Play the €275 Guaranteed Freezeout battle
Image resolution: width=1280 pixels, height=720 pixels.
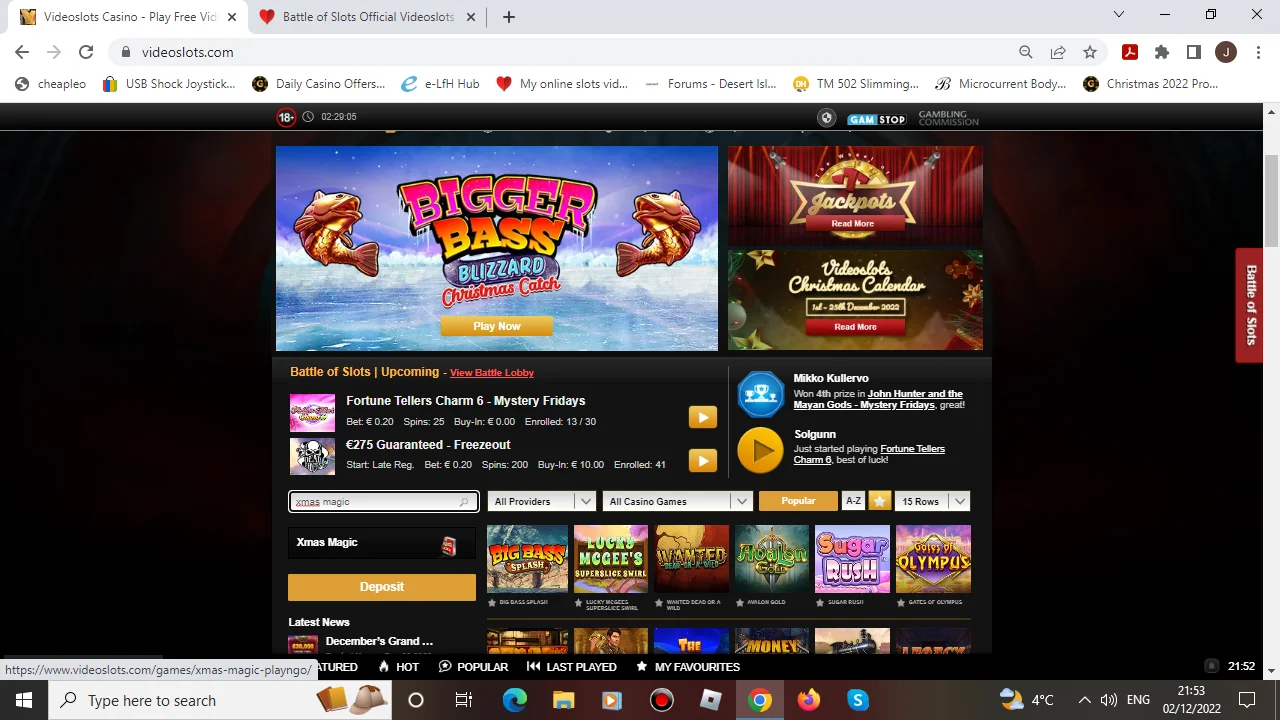(x=702, y=461)
